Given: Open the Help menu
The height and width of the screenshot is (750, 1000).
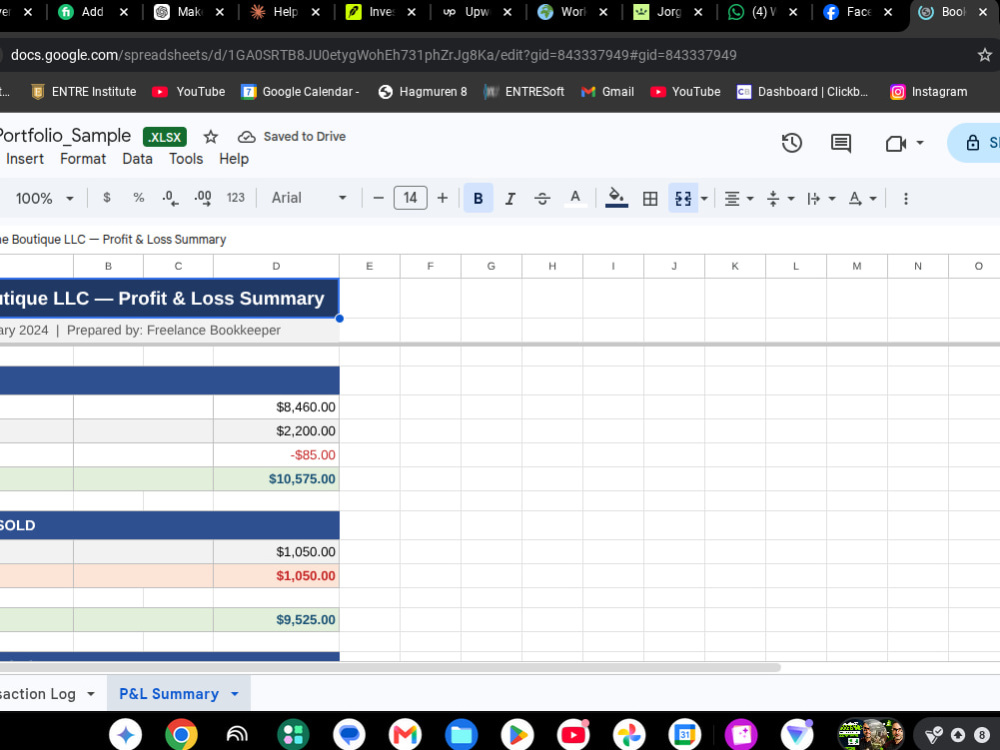Looking at the screenshot, I should 233,159.
